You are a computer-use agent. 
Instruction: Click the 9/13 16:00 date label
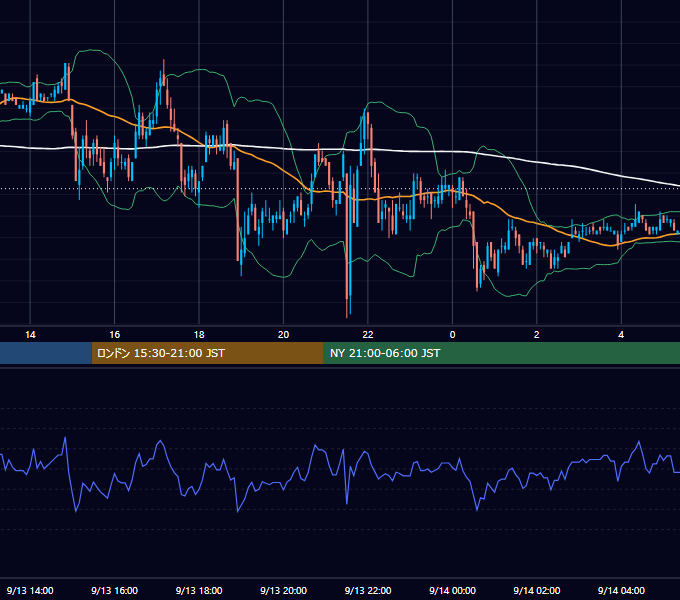tap(114, 590)
